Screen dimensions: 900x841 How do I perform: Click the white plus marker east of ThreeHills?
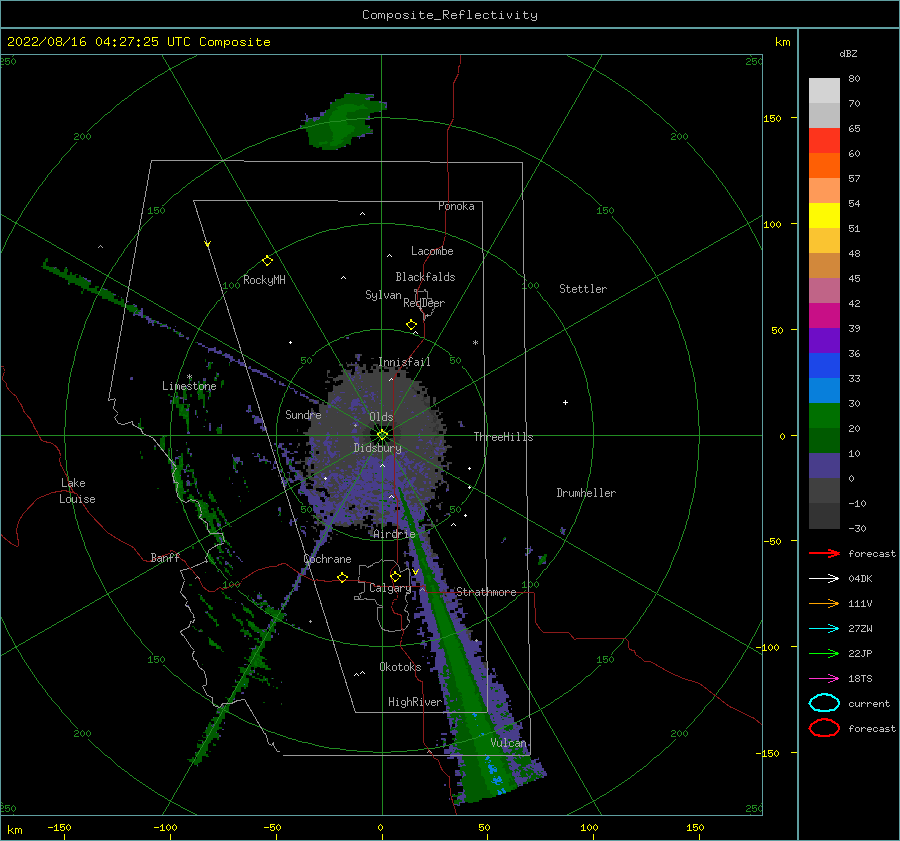pyautogui.click(x=565, y=402)
